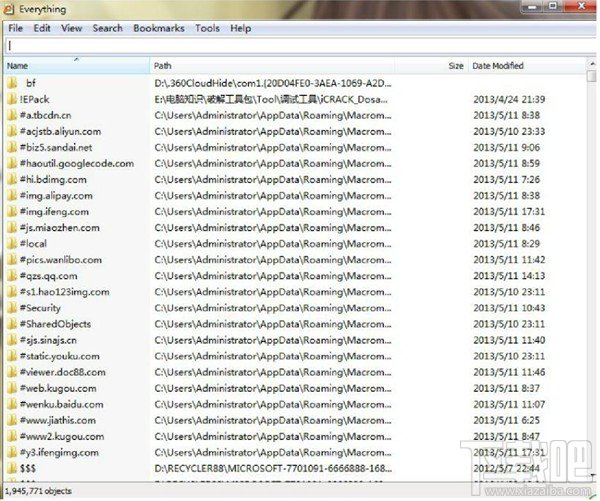Open the Bookmarks menu
The image size is (600, 501).
coord(159,28)
